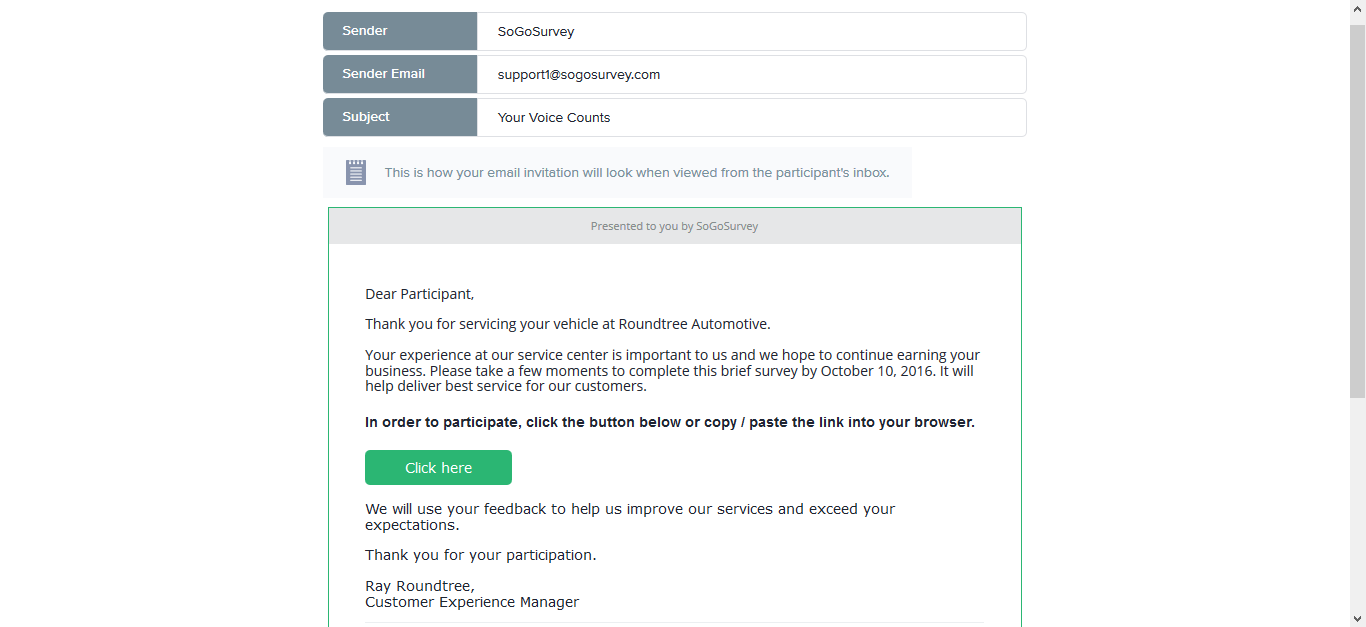Click the Sender Email label
Viewport: 1366px width, 627px height.
400,74
